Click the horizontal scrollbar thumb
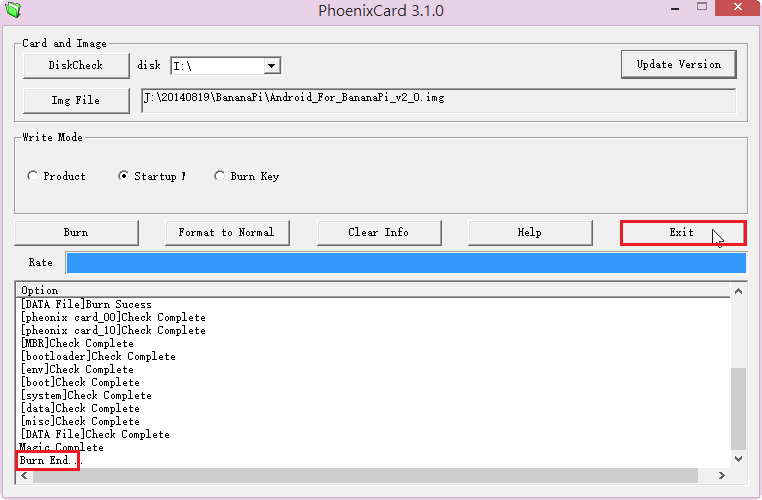The image size is (762, 500). tap(365, 476)
